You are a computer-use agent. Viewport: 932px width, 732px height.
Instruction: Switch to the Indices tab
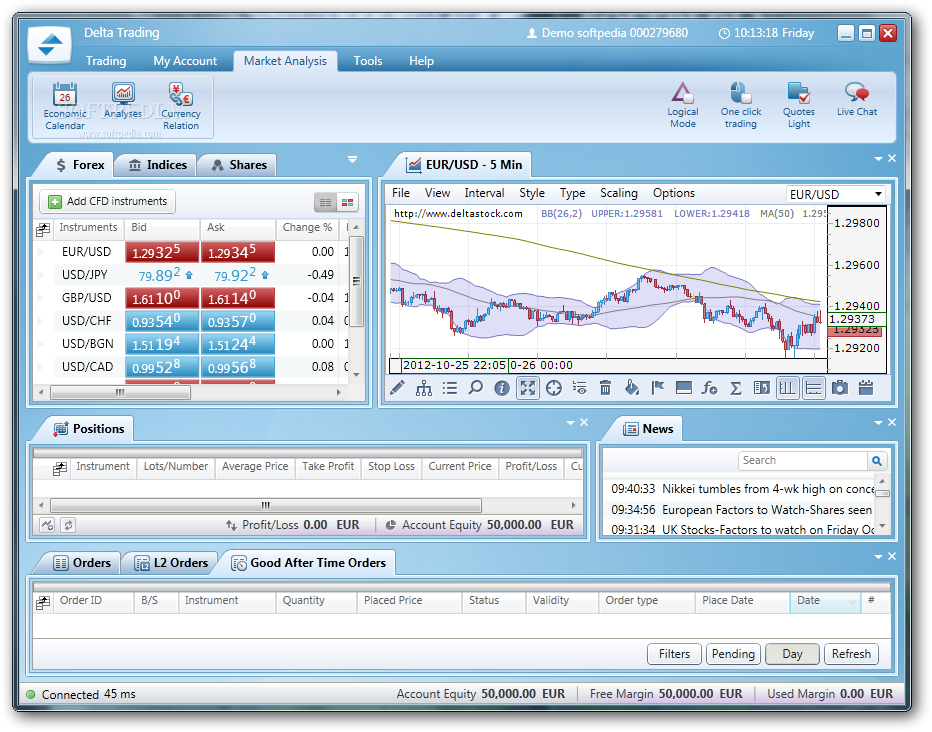pyautogui.click(x=158, y=165)
